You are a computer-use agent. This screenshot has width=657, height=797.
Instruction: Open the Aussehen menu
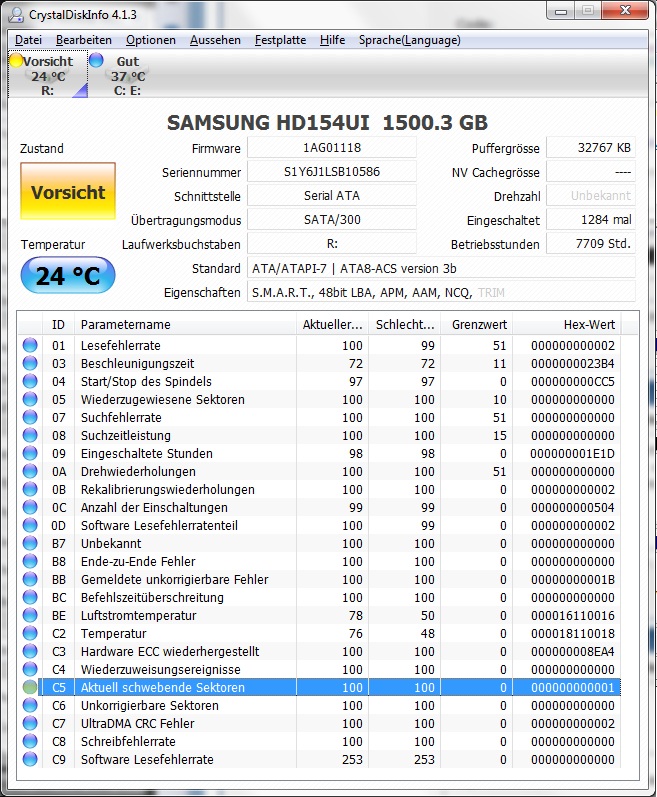(215, 40)
